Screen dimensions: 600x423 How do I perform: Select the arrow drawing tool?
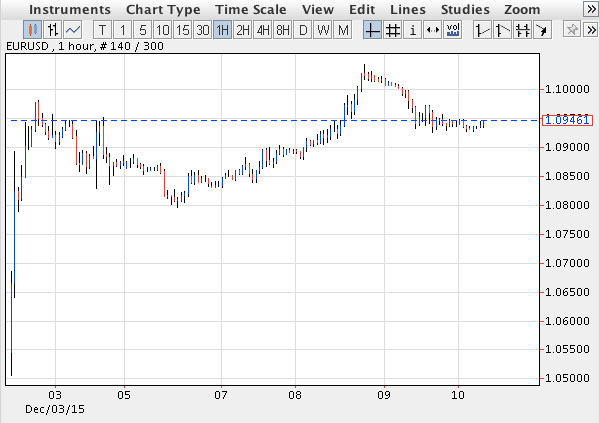click(x=542, y=30)
